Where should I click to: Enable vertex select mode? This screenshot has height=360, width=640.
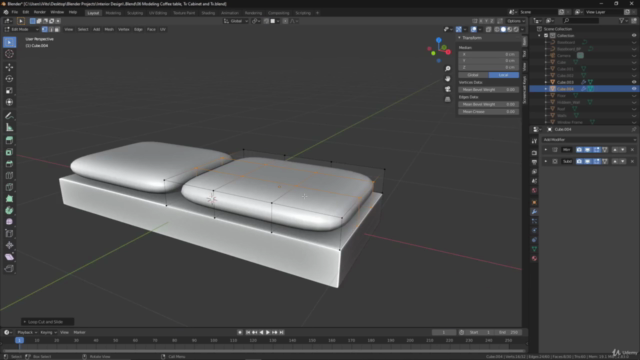44,29
